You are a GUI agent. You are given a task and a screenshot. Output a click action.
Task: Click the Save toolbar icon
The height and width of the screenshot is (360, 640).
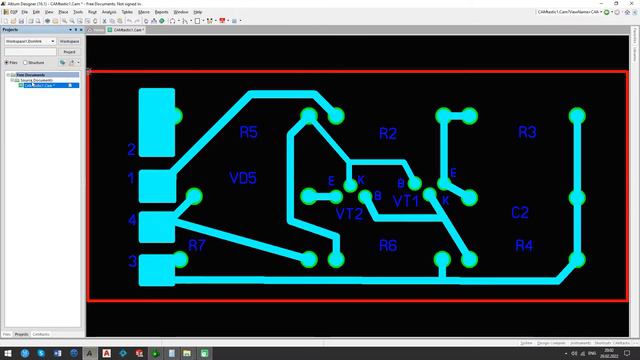pyautogui.click(x=21, y=21)
